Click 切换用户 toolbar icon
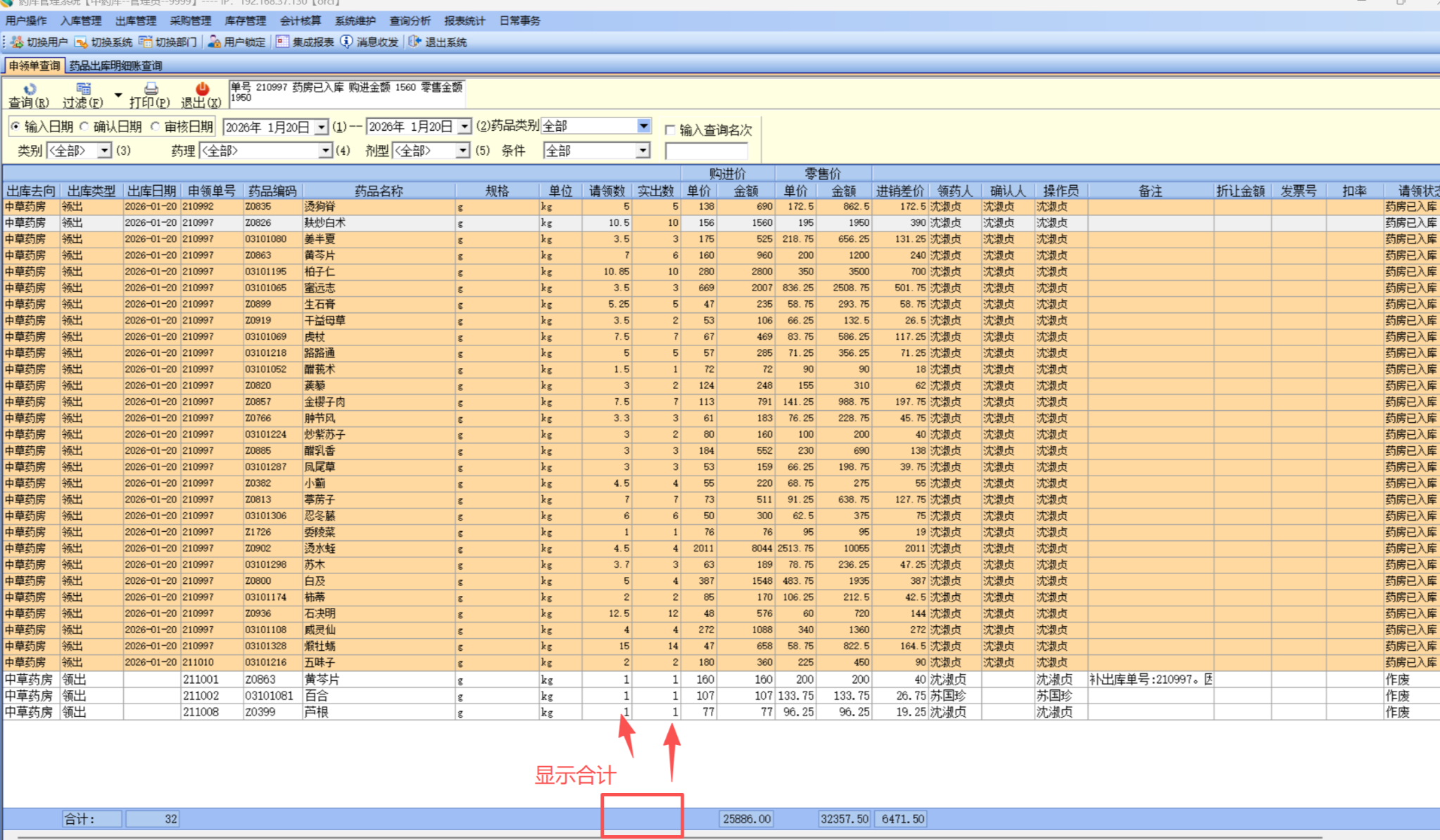Screen dimensions: 1440x840 (x=18, y=42)
